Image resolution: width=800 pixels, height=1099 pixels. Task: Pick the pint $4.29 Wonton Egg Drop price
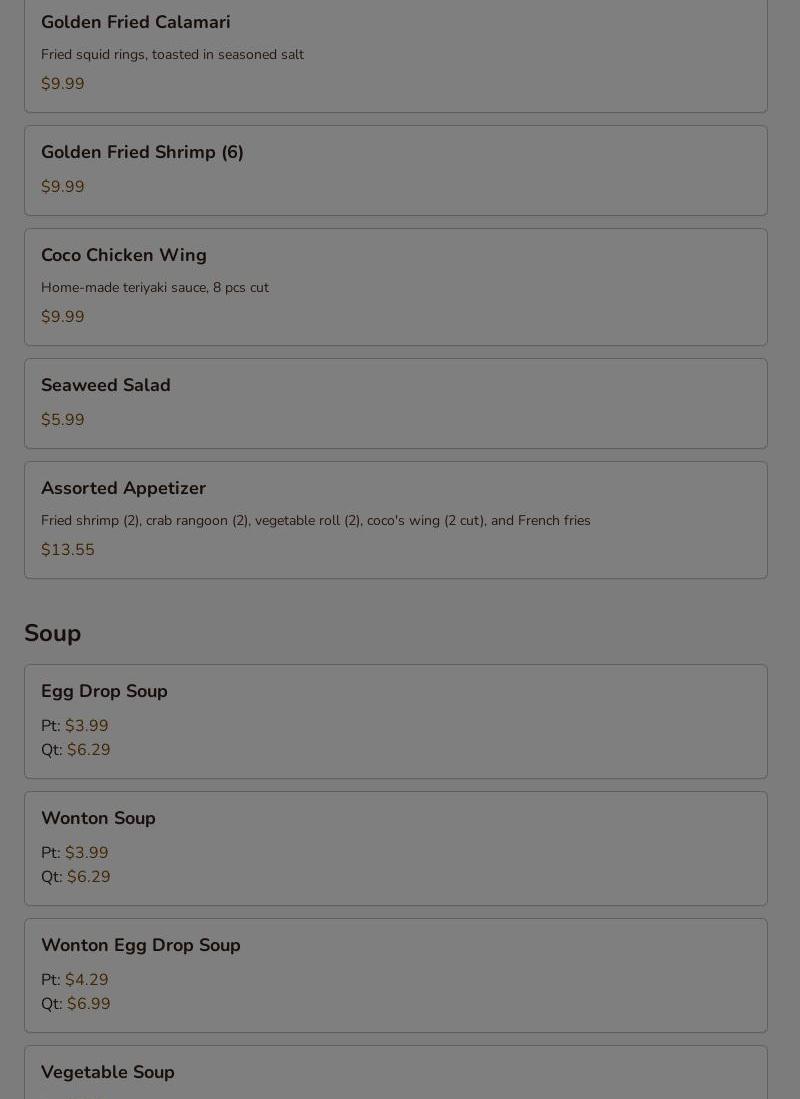pyautogui.click(x=86, y=980)
